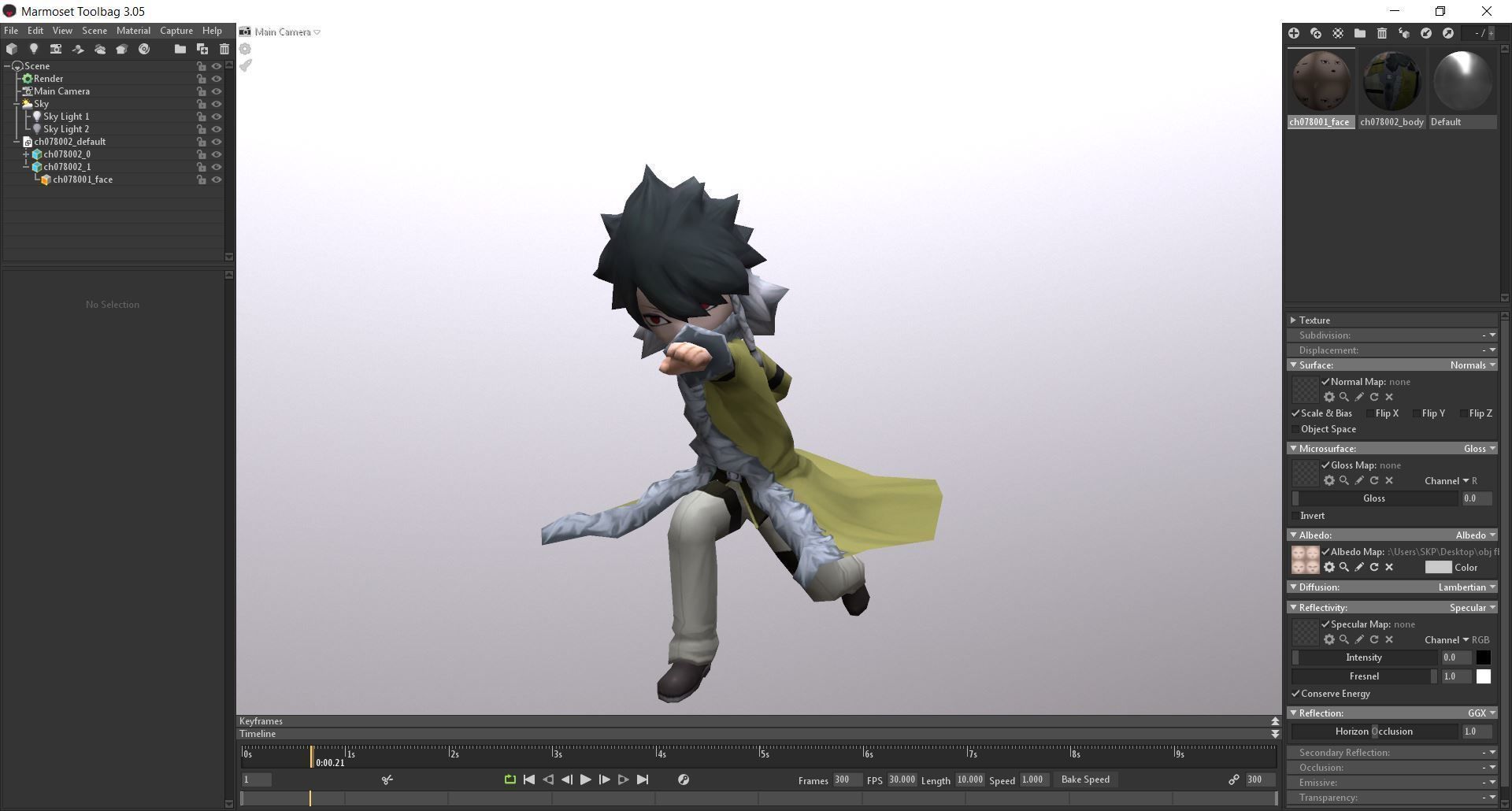Image resolution: width=1512 pixels, height=811 pixels.
Task: Browse for a Specular Map using the magnifier icon
Action: [x=1344, y=639]
